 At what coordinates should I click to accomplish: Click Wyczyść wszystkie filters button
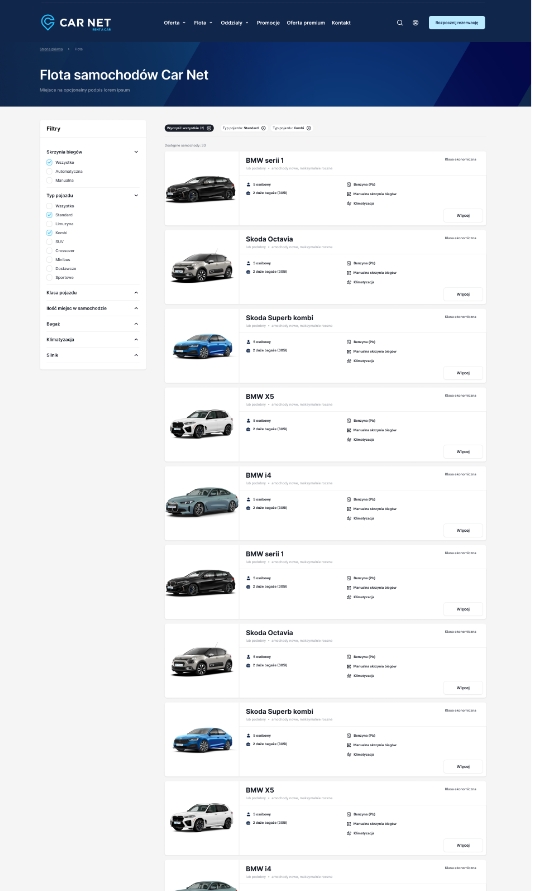tap(189, 128)
